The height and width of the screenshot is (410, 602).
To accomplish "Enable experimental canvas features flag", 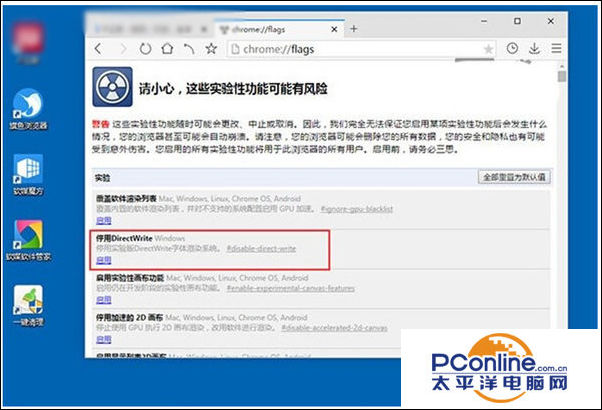I will coord(104,299).
